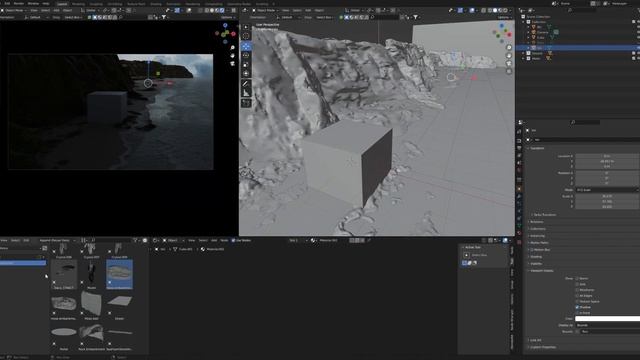Toggle the Motion Blur checkbox

coord(532,250)
